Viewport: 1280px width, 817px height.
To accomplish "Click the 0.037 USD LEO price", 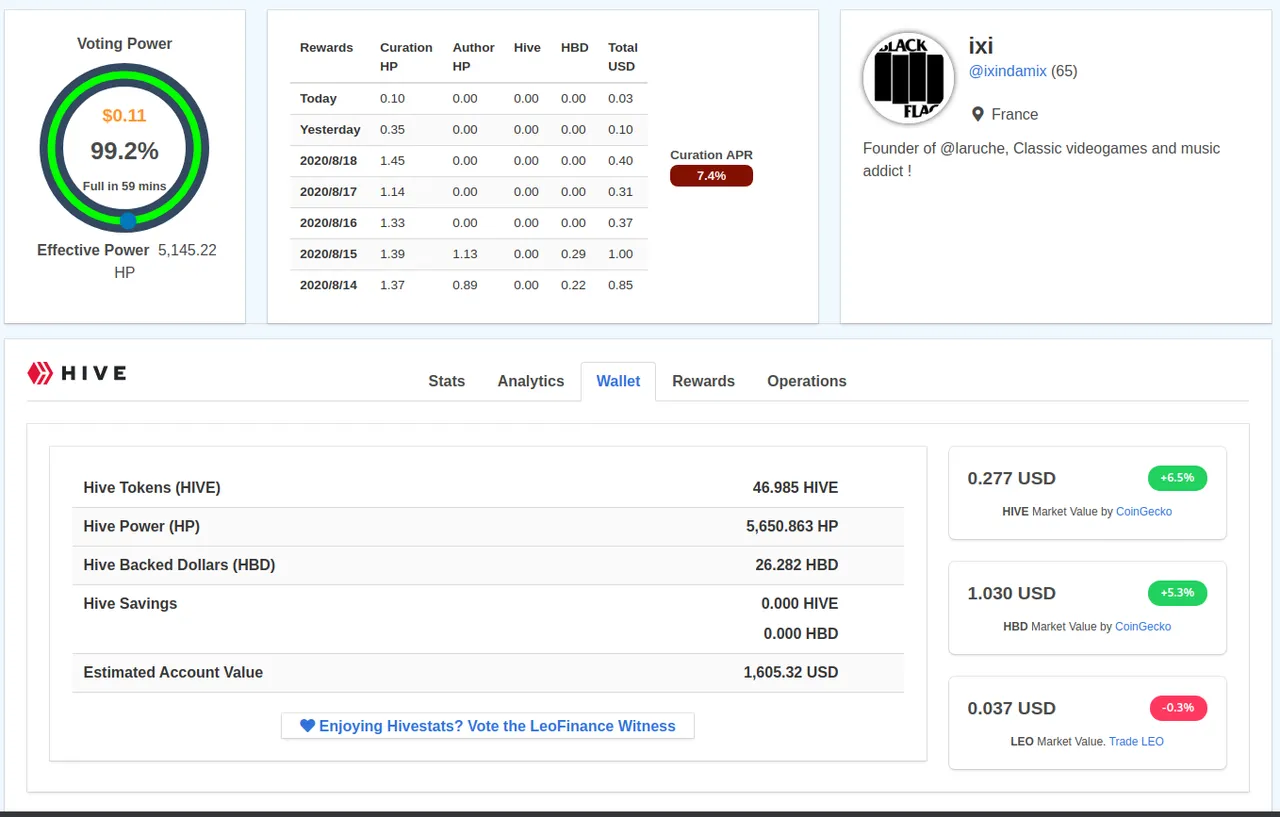I will [1011, 708].
